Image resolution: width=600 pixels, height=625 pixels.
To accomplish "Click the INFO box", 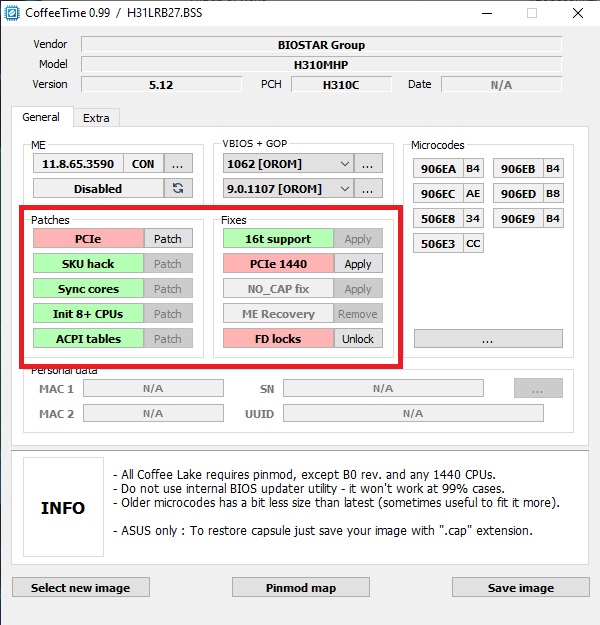I will tap(63, 507).
